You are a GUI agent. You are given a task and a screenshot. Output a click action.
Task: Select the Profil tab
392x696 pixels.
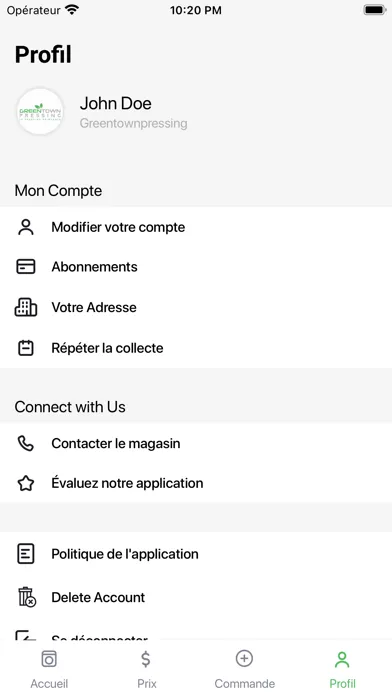click(x=342, y=669)
